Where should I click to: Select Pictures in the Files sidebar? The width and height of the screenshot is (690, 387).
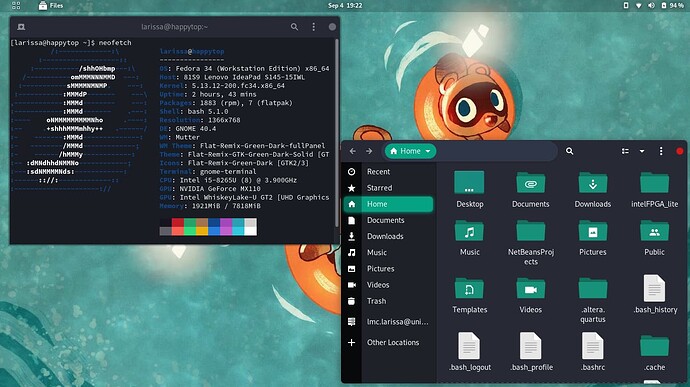pyautogui.click(x=388, y=269)
